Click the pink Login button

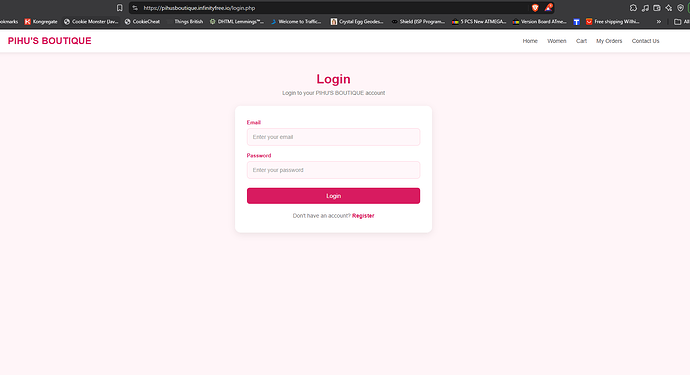click(334, 196)
